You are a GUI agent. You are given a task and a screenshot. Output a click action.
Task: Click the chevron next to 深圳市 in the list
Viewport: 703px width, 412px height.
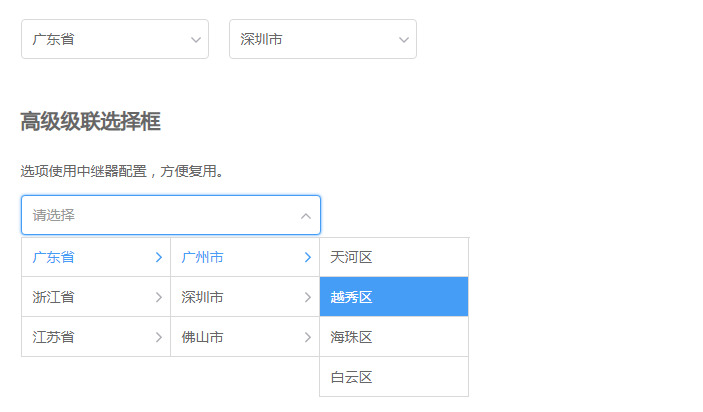(x=308, y=297)
